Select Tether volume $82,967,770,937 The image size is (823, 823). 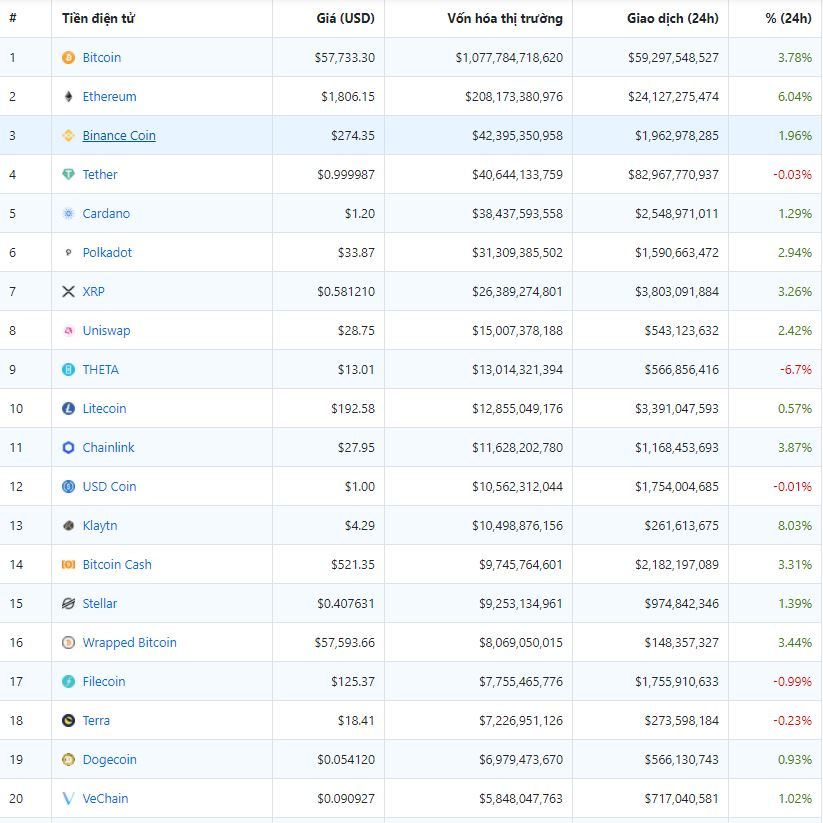click(x=673, y=175)
